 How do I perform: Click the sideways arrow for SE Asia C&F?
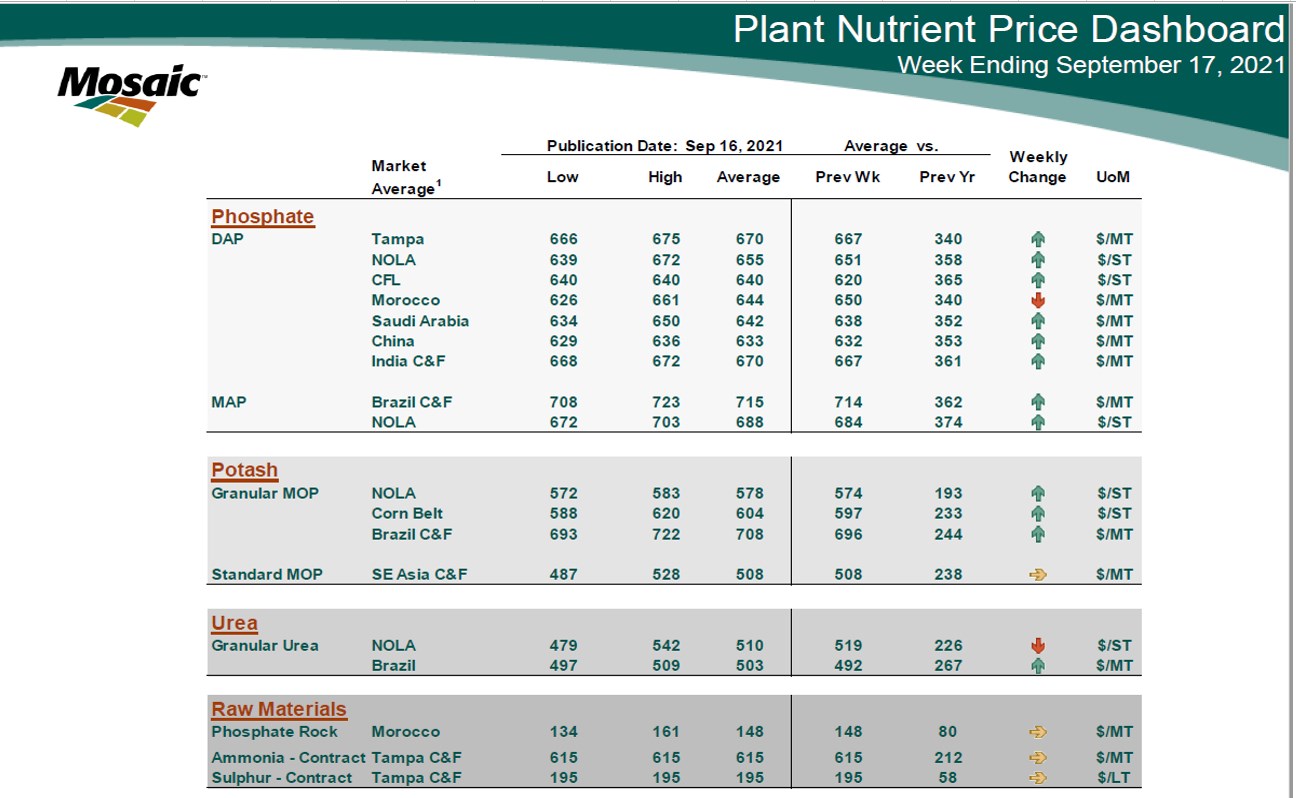1038,575
